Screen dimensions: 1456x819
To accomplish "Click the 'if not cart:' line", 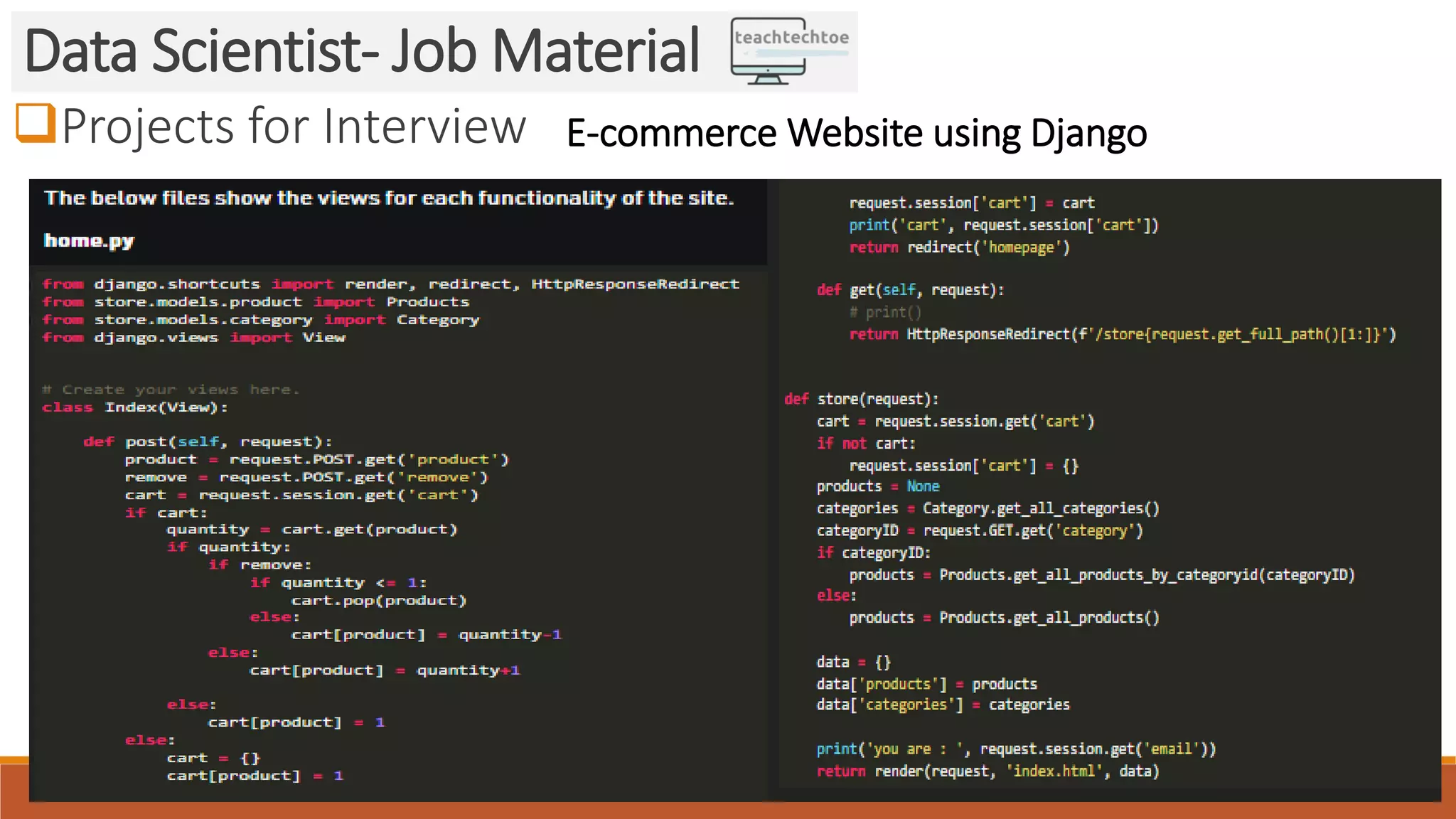I will [866, 444].
